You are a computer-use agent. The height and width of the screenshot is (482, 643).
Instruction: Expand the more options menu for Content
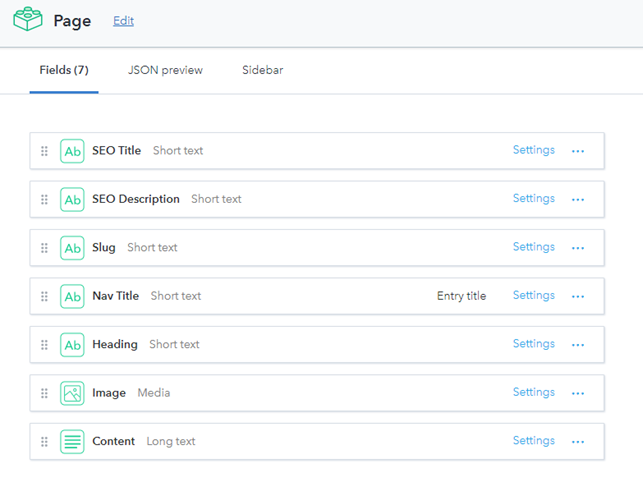pos(577,441)
